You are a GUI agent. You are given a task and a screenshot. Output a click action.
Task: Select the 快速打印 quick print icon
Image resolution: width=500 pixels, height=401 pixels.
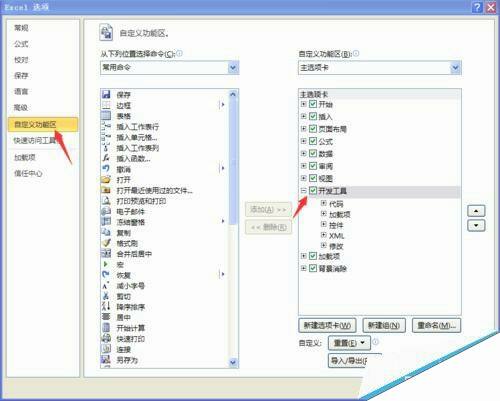coord(106,339)
